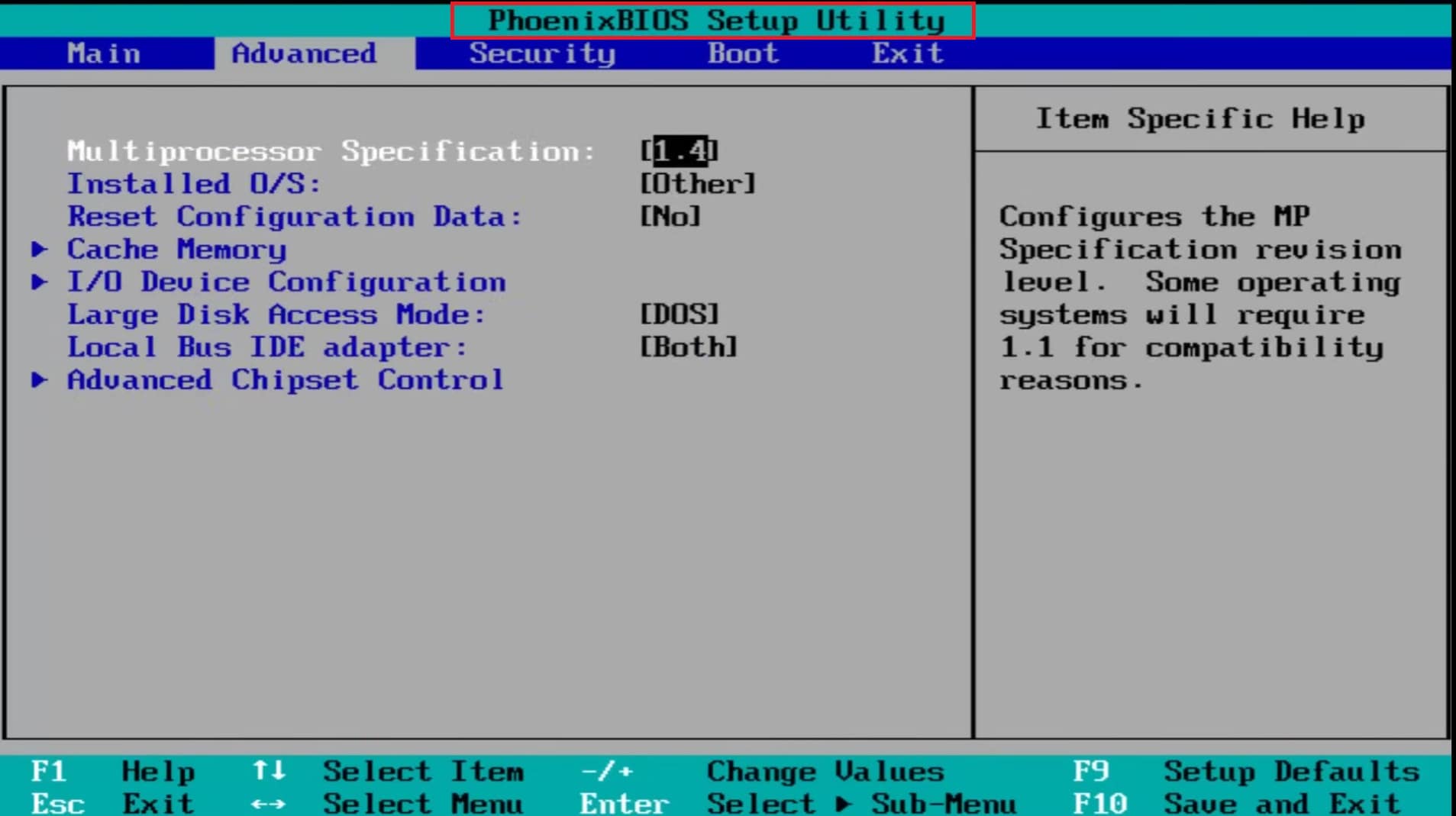Click the Item Specific Help panel header
The image size is (1456, 816).
click(x=1199, y=119)
